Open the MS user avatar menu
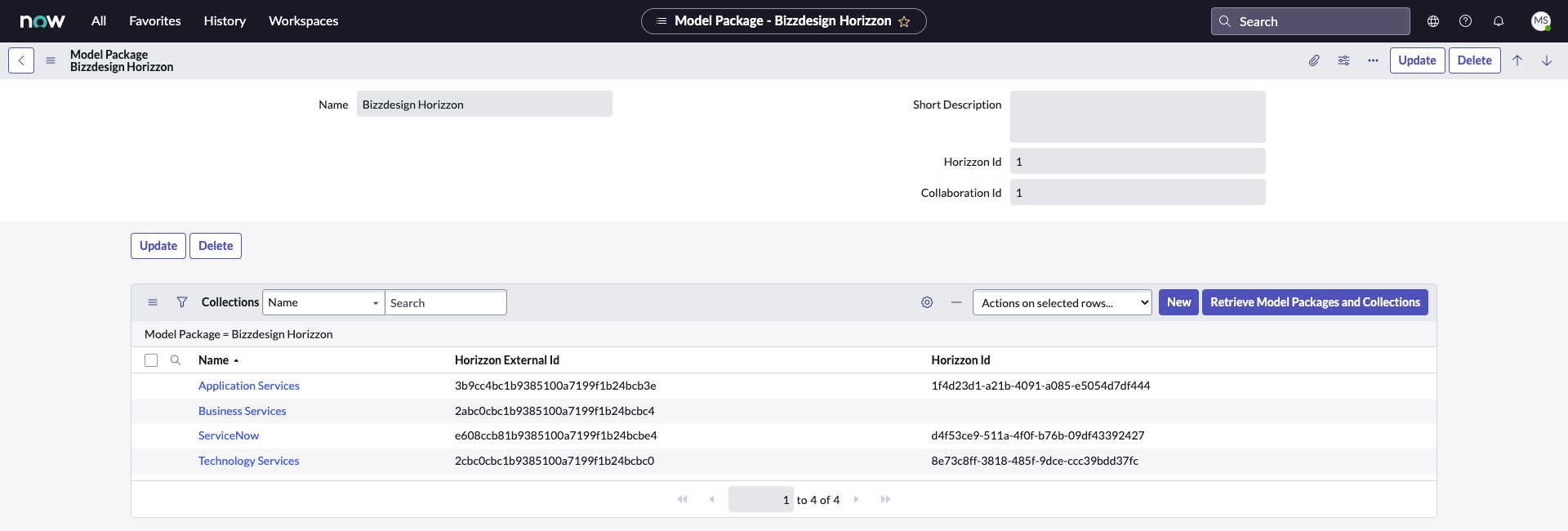This screenshot has width=1568, height=531. (x=1541, y=21)
